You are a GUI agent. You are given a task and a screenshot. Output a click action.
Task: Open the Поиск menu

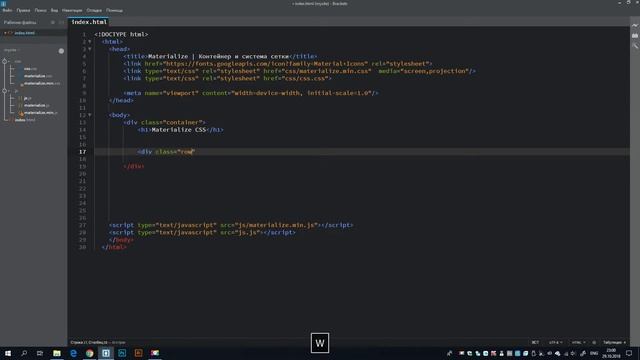click(x=40, y=10)
